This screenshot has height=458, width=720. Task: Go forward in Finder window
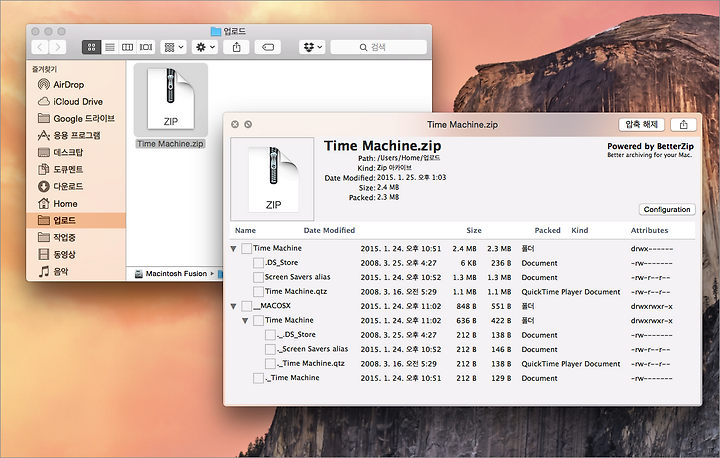coord(57,47)
